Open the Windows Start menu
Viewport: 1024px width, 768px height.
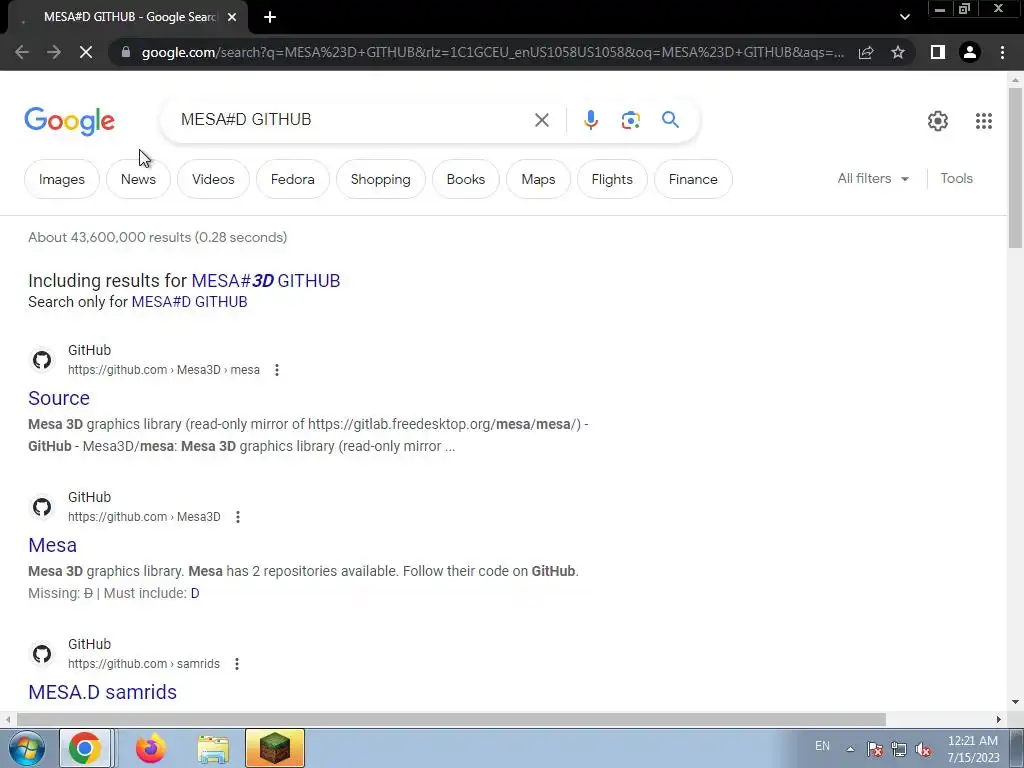[27, 748]
